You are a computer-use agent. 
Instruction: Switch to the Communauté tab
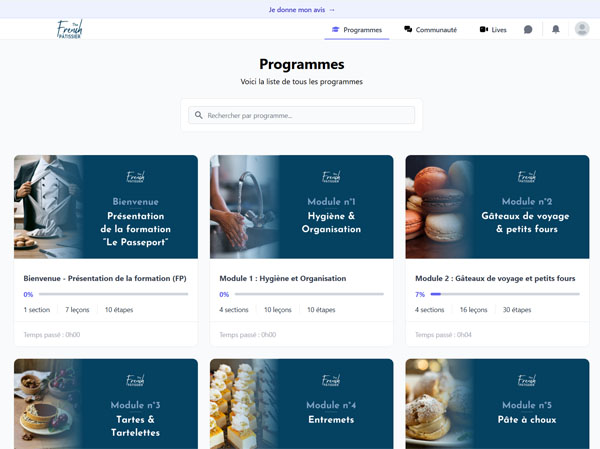430,30
